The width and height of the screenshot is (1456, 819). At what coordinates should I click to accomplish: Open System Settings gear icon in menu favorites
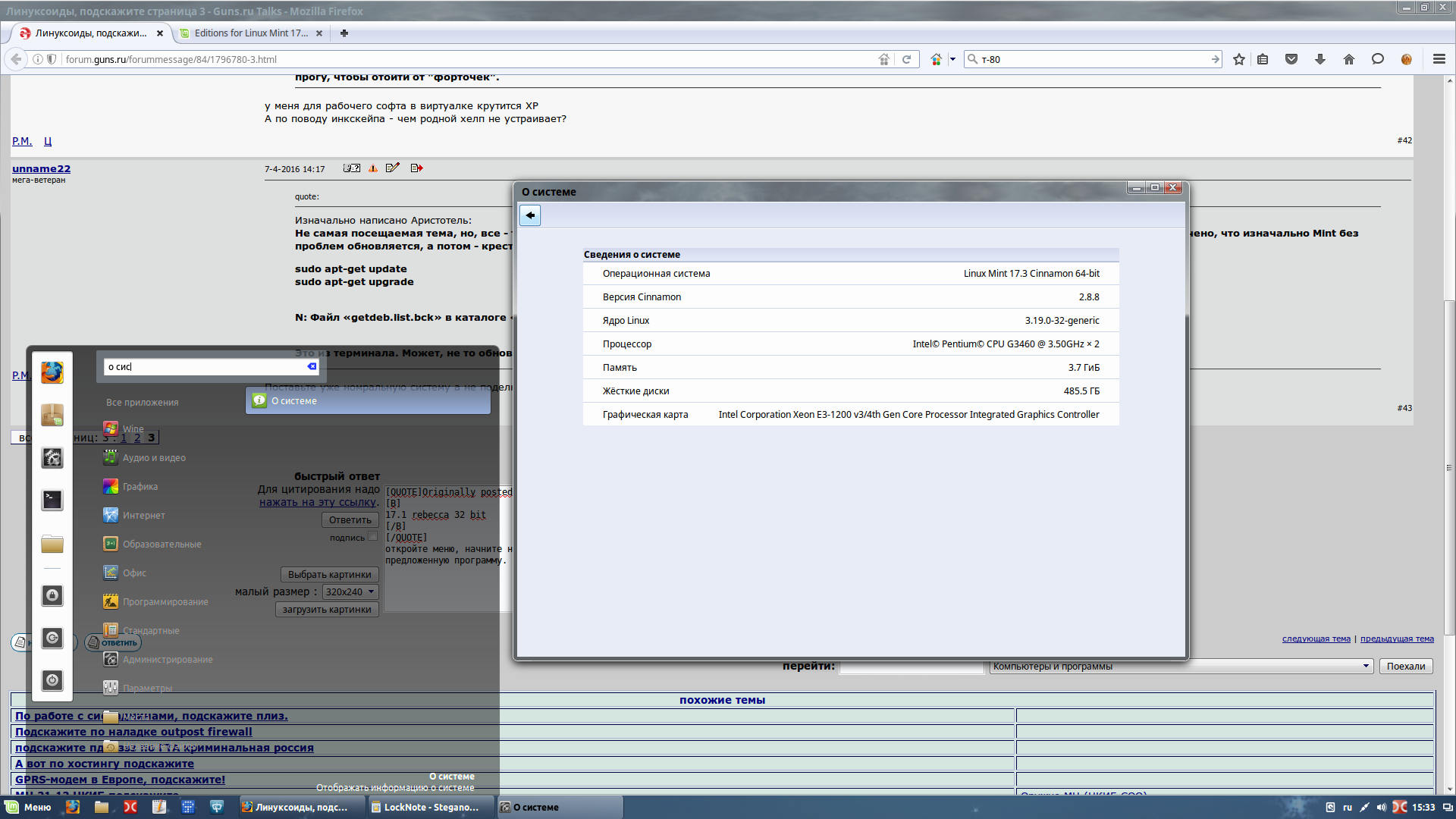tap(52, 457)
